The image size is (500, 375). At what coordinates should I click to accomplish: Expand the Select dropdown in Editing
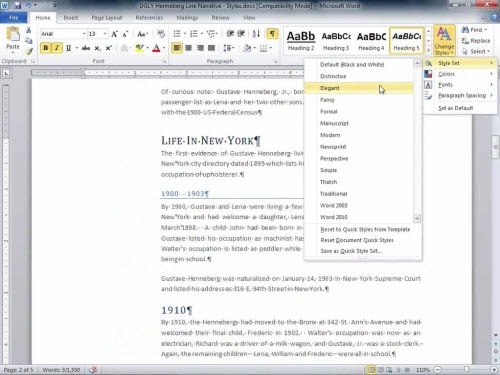pos(476,51)
